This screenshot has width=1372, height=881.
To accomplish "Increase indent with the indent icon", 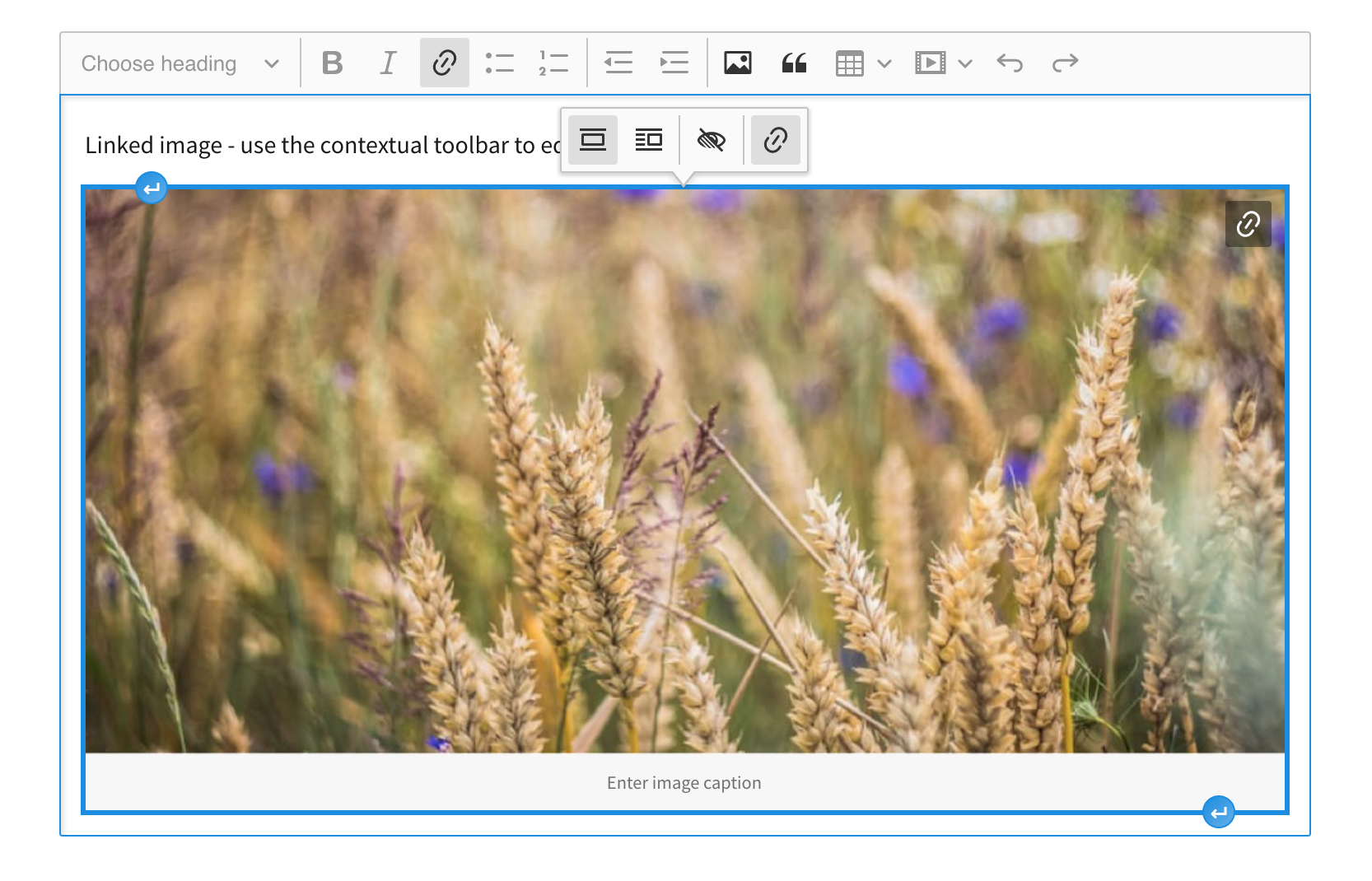I will point(674,63).
